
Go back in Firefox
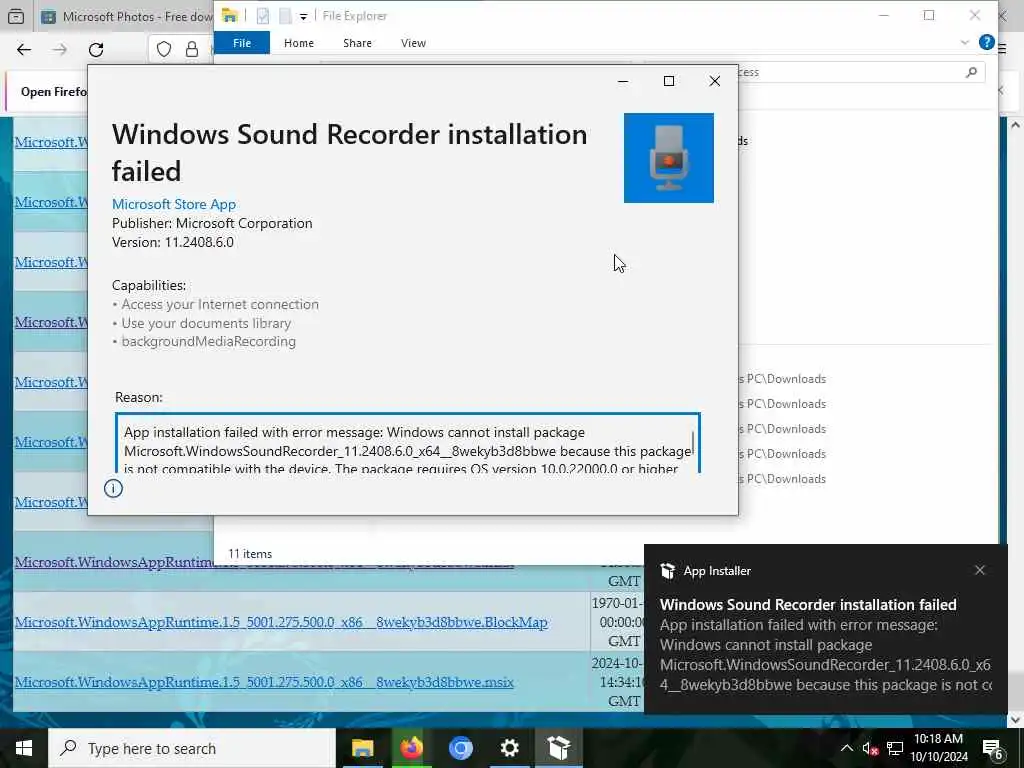pos(24,50)
